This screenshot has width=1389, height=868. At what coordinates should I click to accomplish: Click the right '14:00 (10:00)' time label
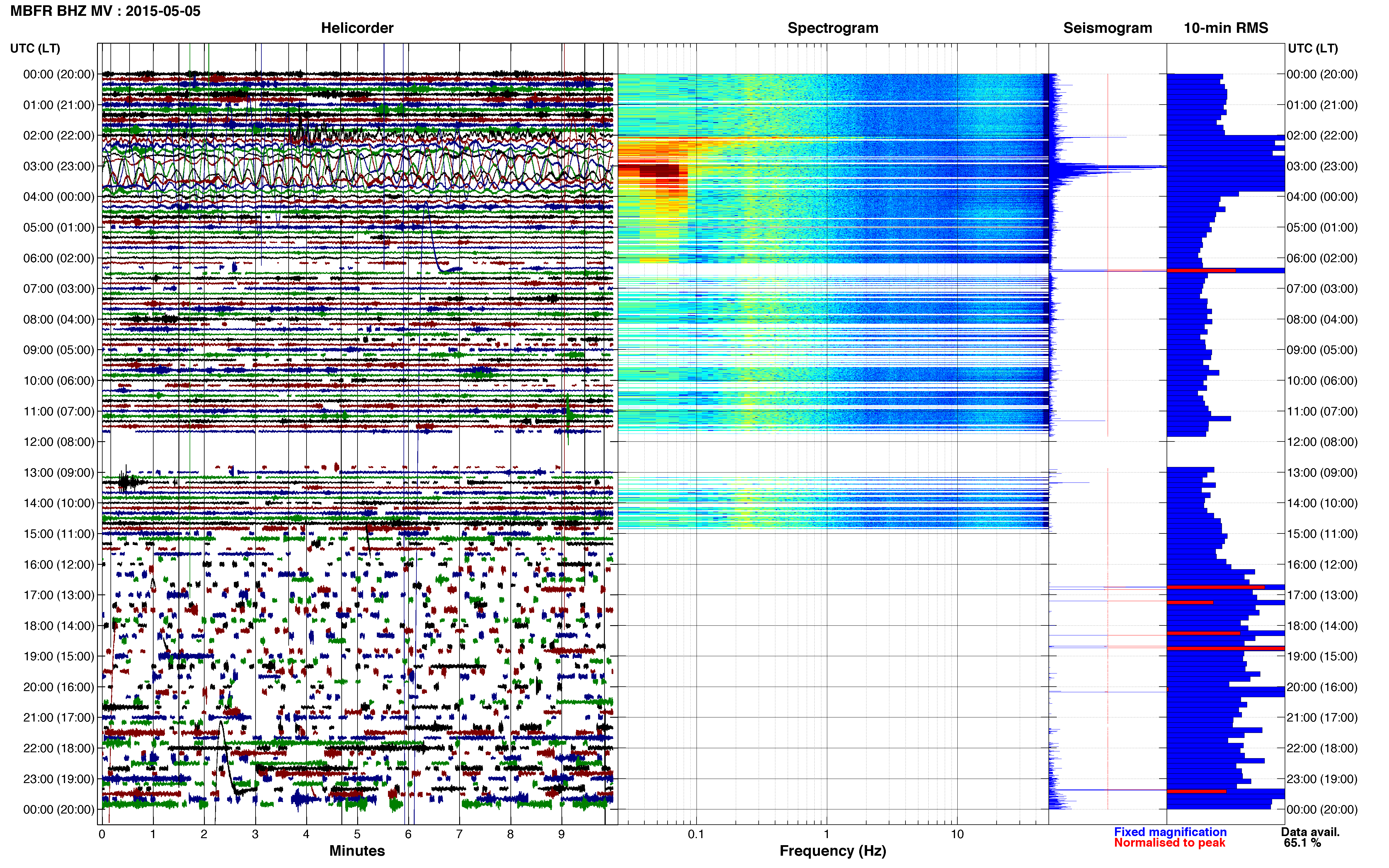[1322, 503]
